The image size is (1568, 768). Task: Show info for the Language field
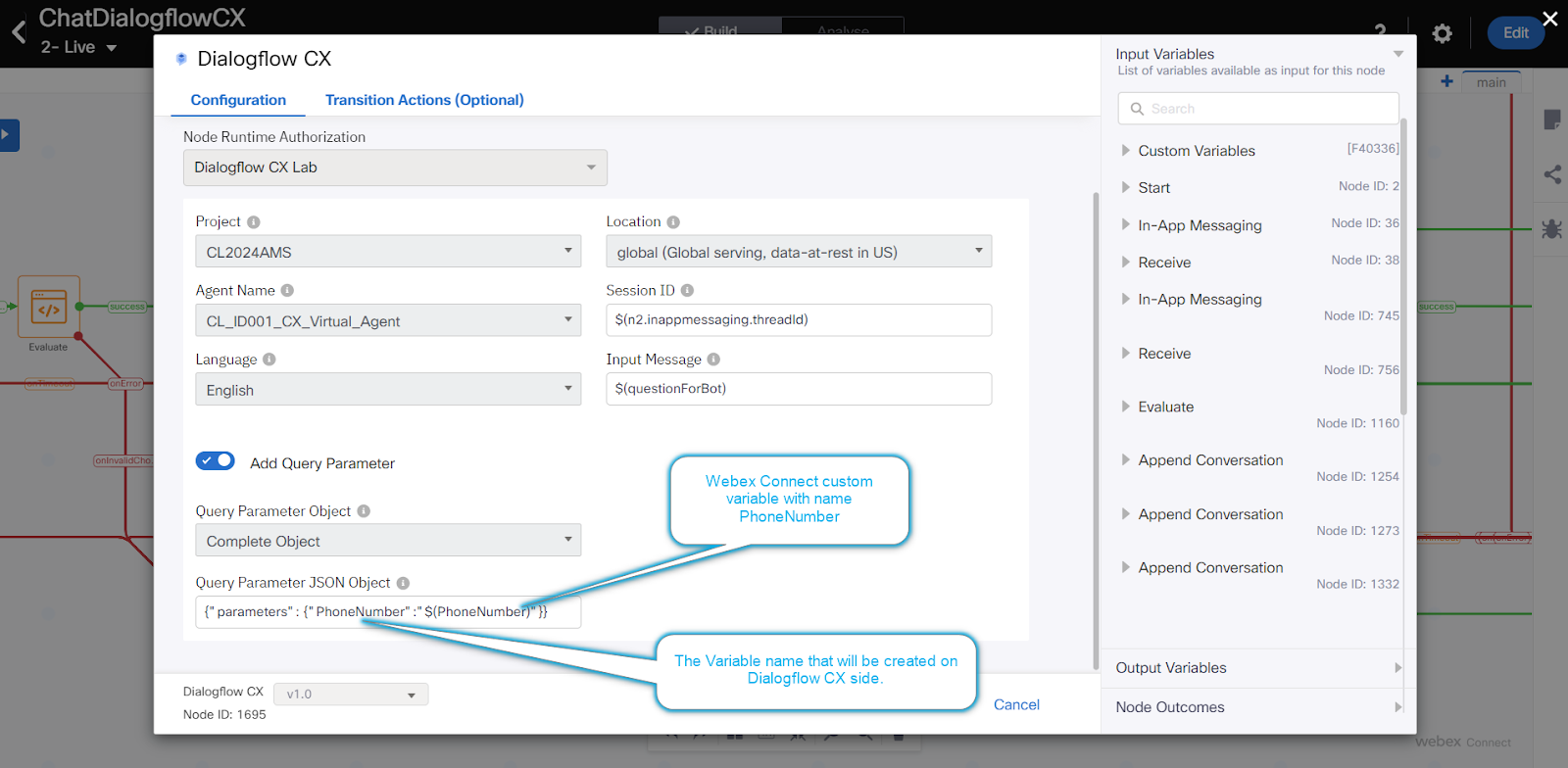[x=269, y=360]
